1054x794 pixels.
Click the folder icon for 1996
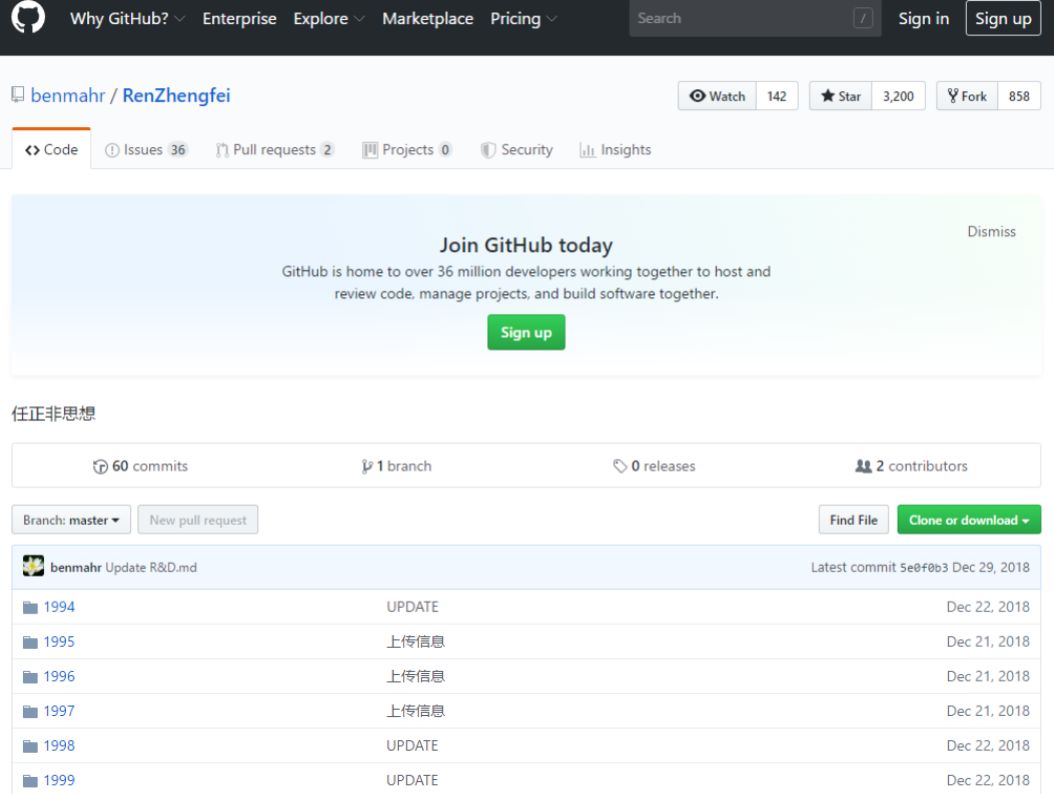[30, 676]
